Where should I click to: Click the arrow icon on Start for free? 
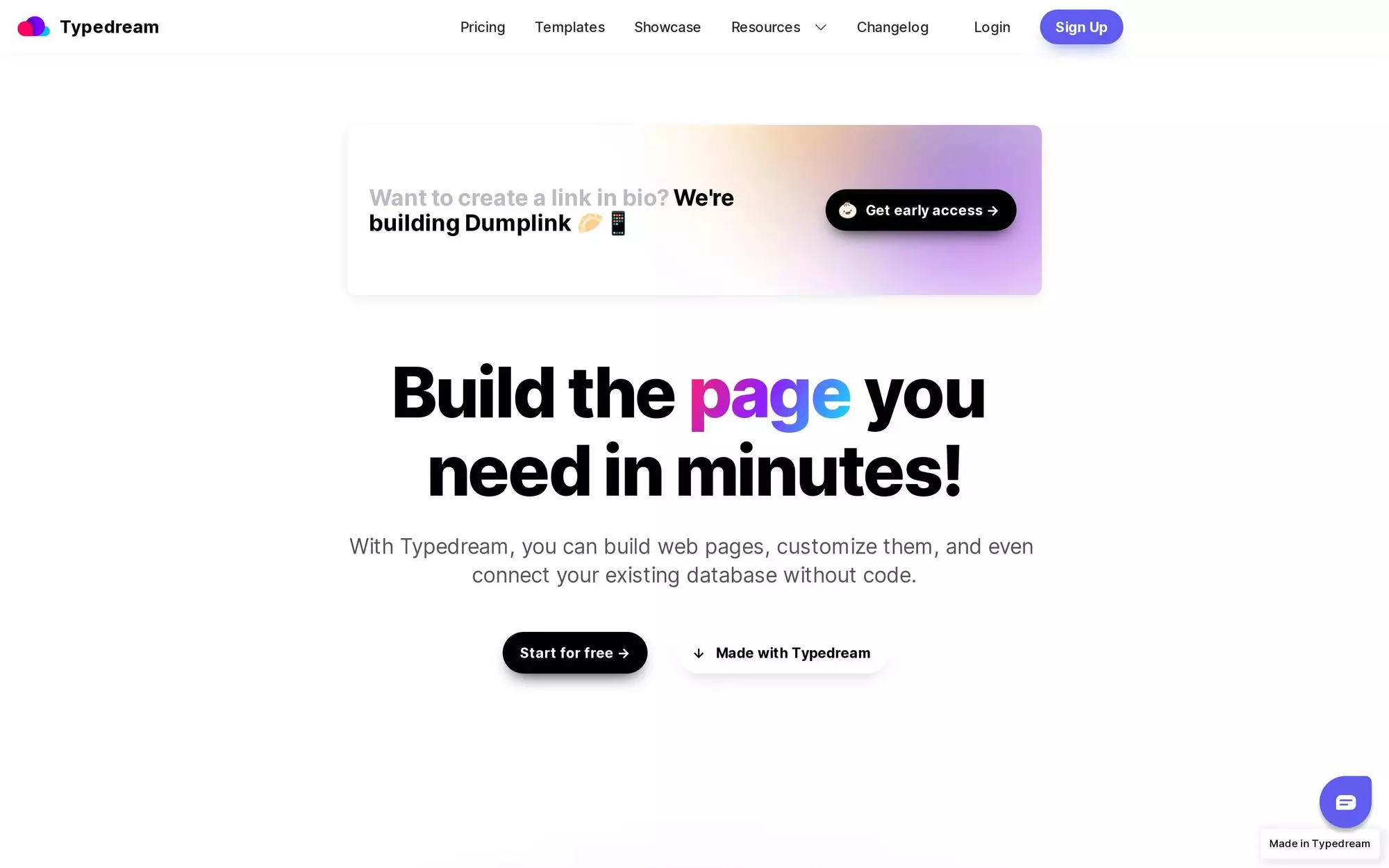point(623,652)
